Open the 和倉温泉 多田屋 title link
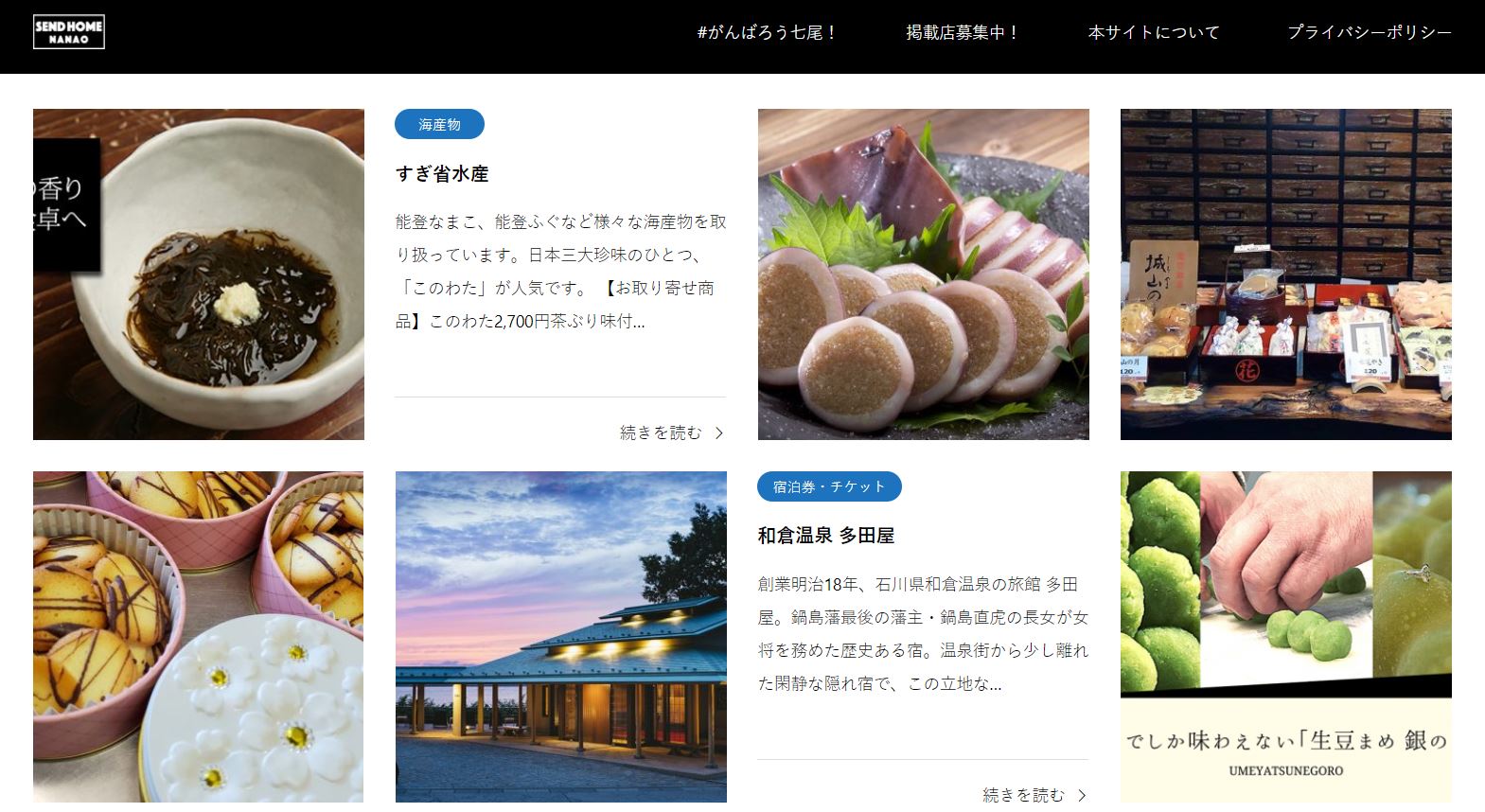 coord(826,536)
